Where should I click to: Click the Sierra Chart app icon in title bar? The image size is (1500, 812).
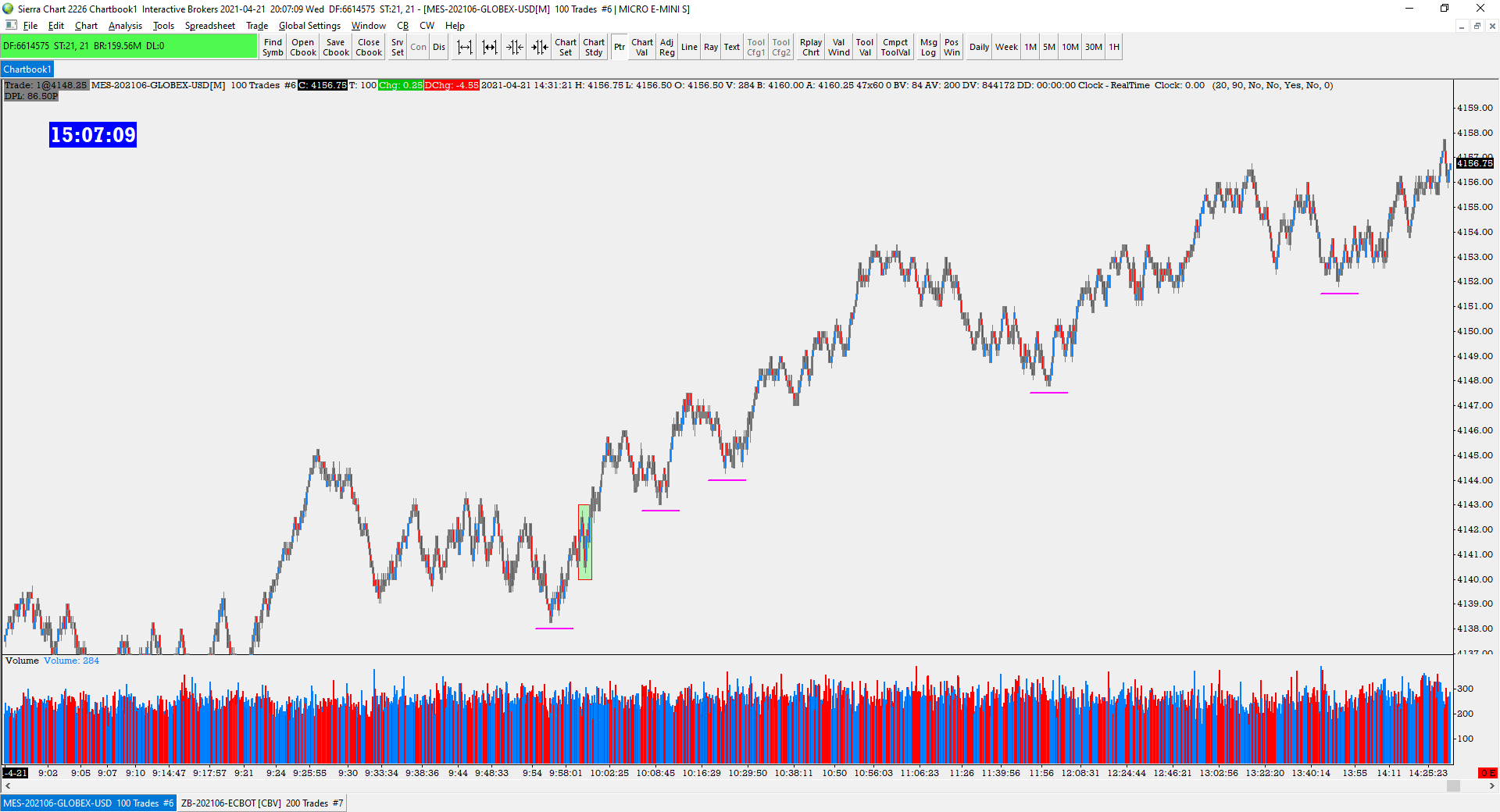[x=9, y=9]
